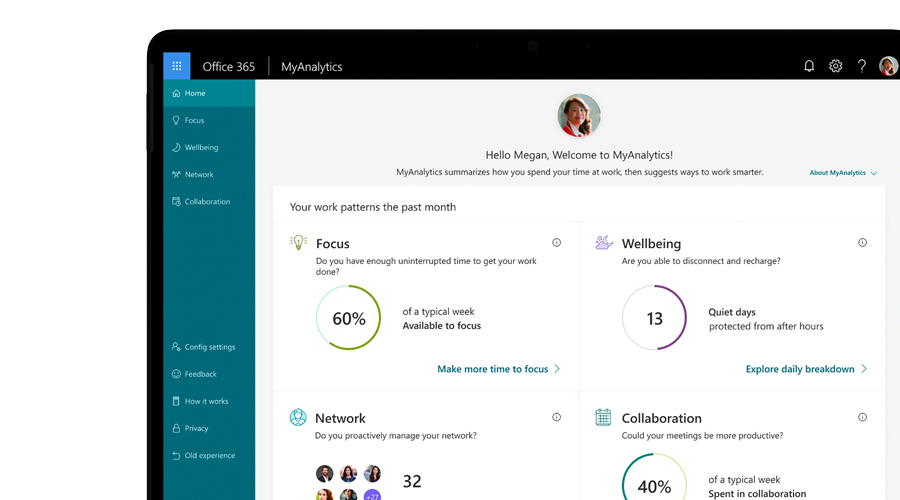Open the notifications bell
This screenshot has width=900, height=500.
coord(809,66)
